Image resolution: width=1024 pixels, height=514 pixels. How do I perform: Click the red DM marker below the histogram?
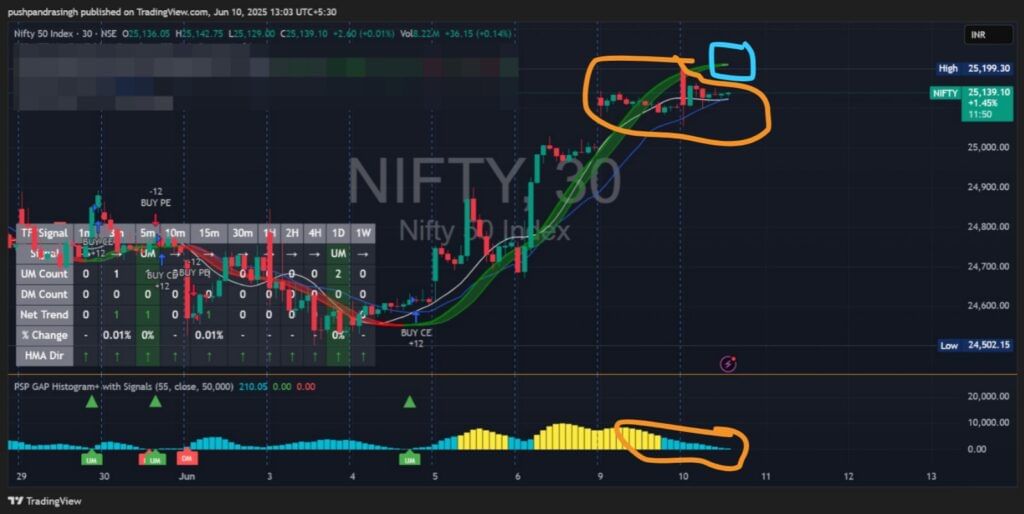tap(188, 457)
